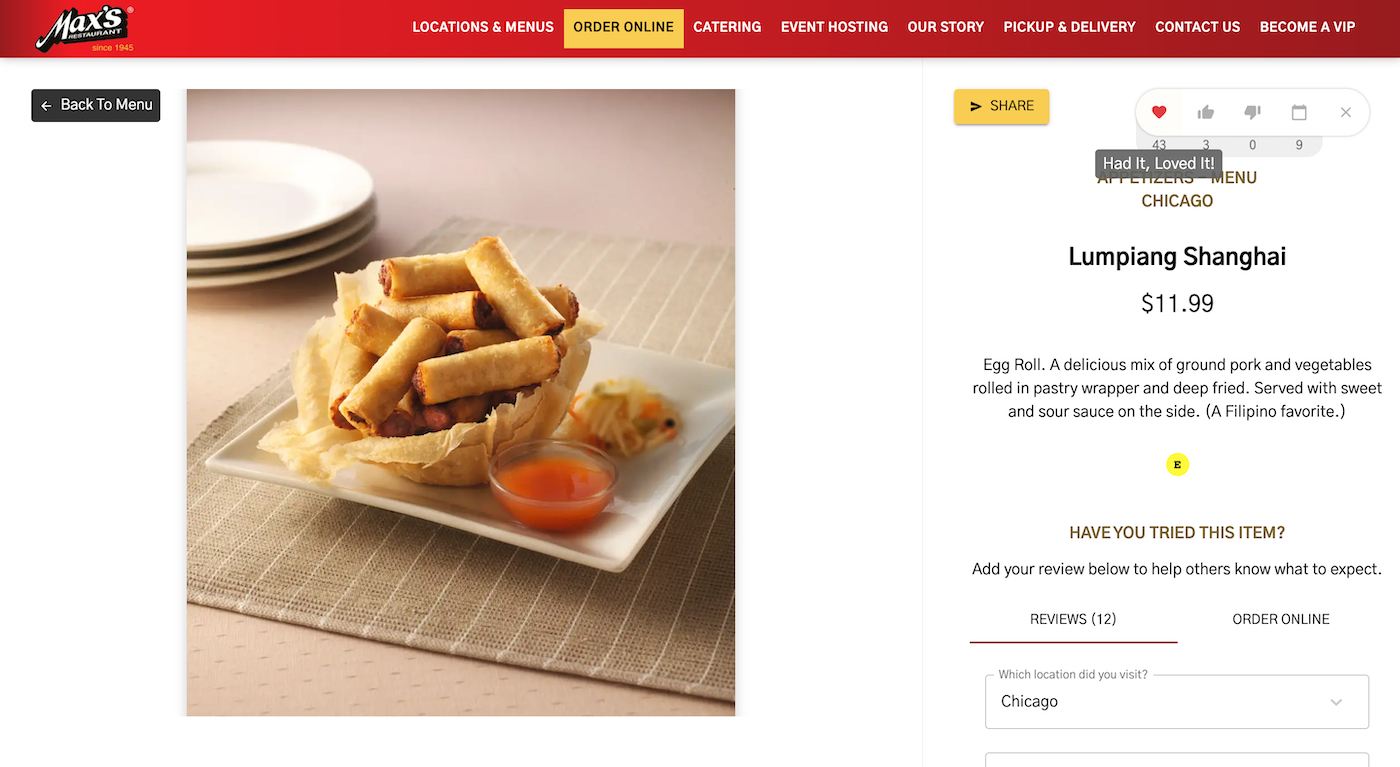Image resolution: width=1400 pixels, height=767 pixels.
Task: Switch to the Order Online tab
Action: pos(1281,619)
